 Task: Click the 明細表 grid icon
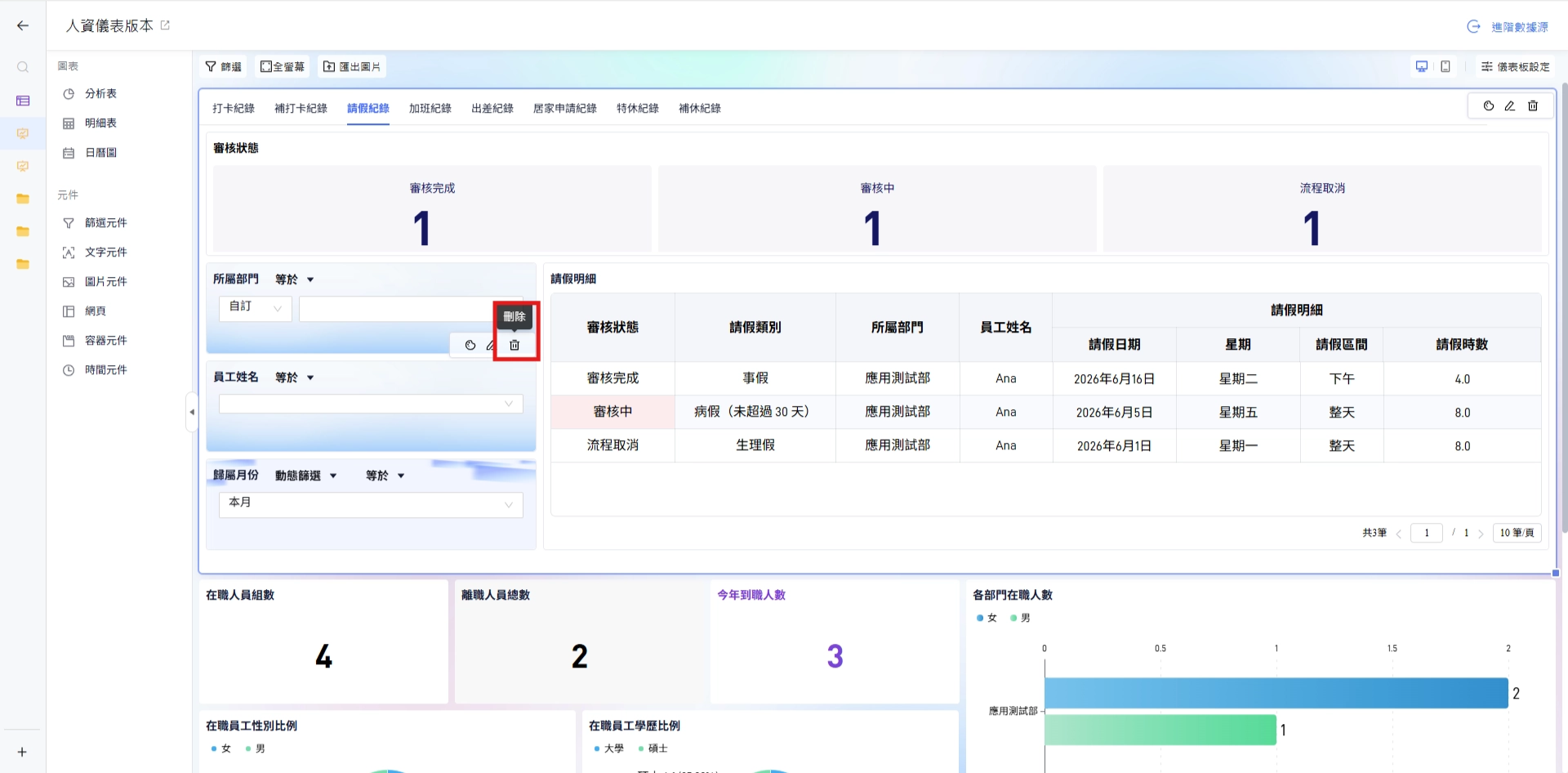point(69,123)
